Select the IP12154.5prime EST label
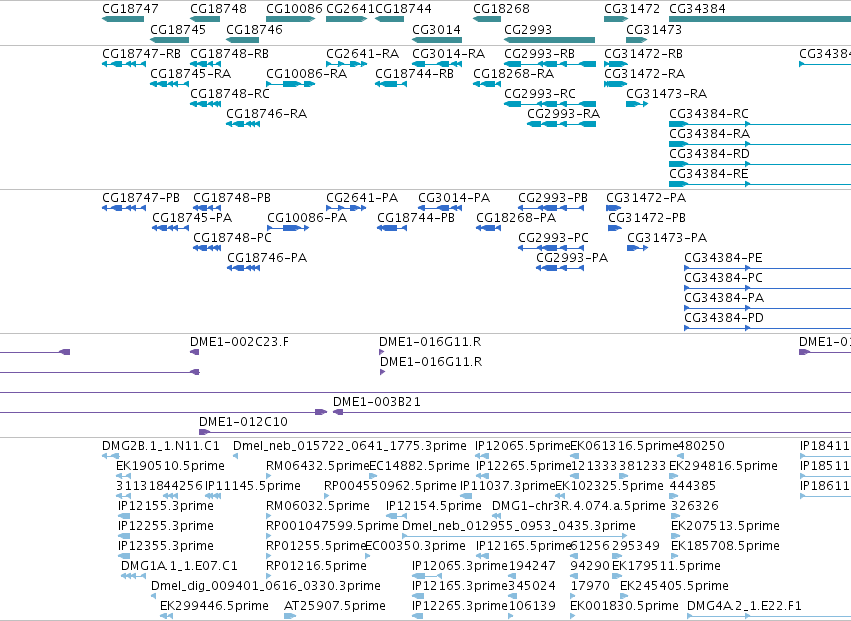The height and width of the screenshot is (621, 851). pyautogui.click(x=434, y=506)
